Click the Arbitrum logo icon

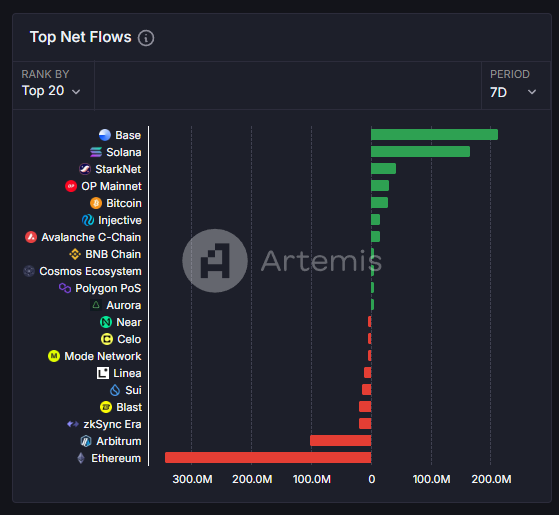86,441
